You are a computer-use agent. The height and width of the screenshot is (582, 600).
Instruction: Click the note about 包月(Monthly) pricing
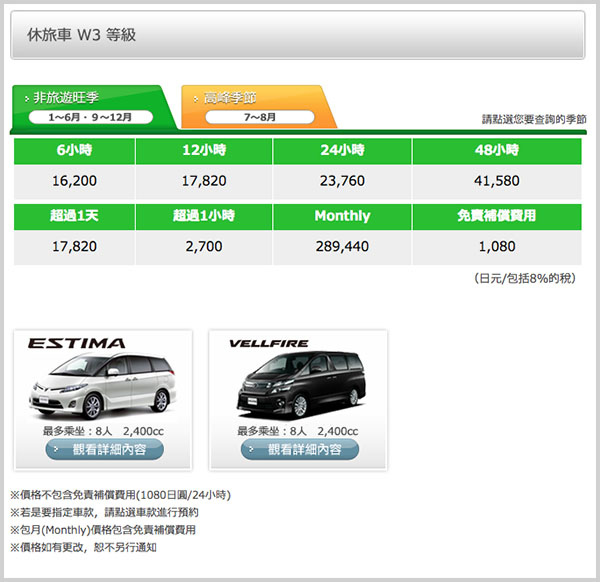tap(103, 530)
